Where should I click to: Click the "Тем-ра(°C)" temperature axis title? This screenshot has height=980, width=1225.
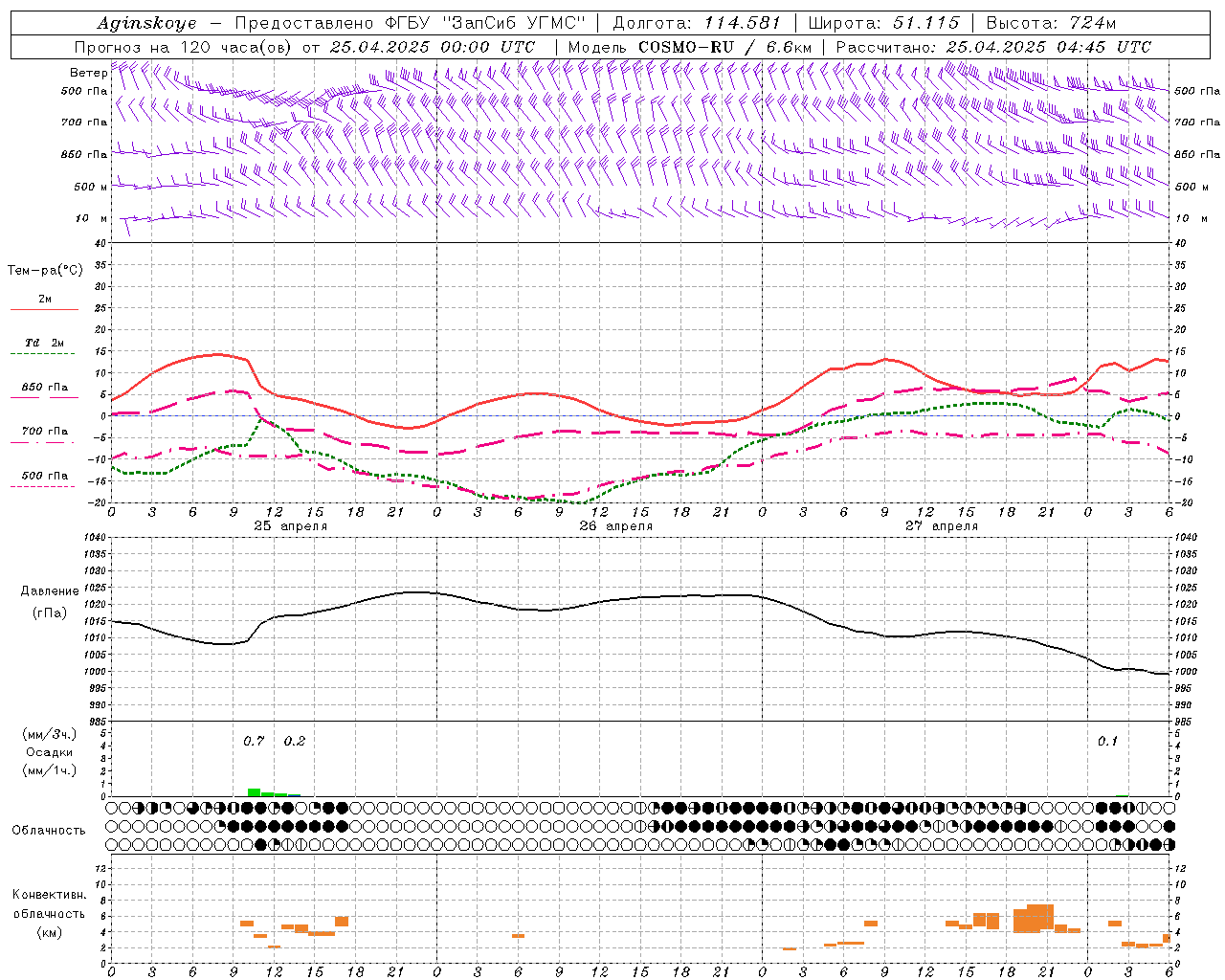tap(45, 271)
